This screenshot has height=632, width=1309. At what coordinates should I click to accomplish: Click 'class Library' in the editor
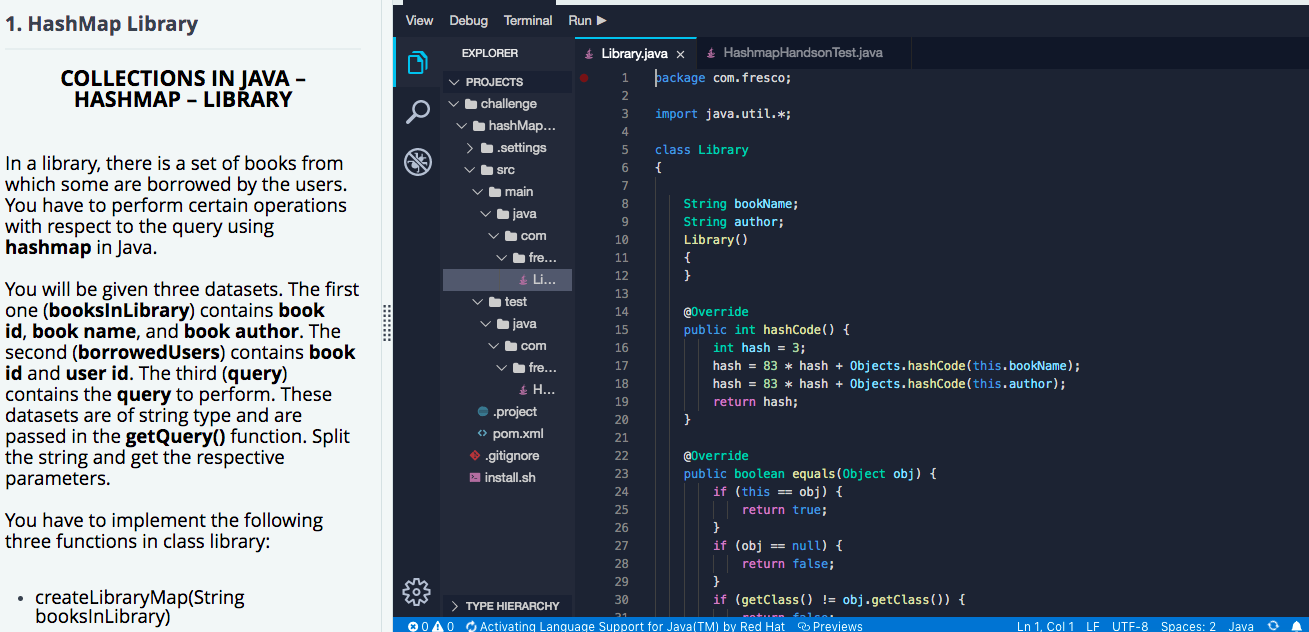pyautogui.click(x=702, y=149)
